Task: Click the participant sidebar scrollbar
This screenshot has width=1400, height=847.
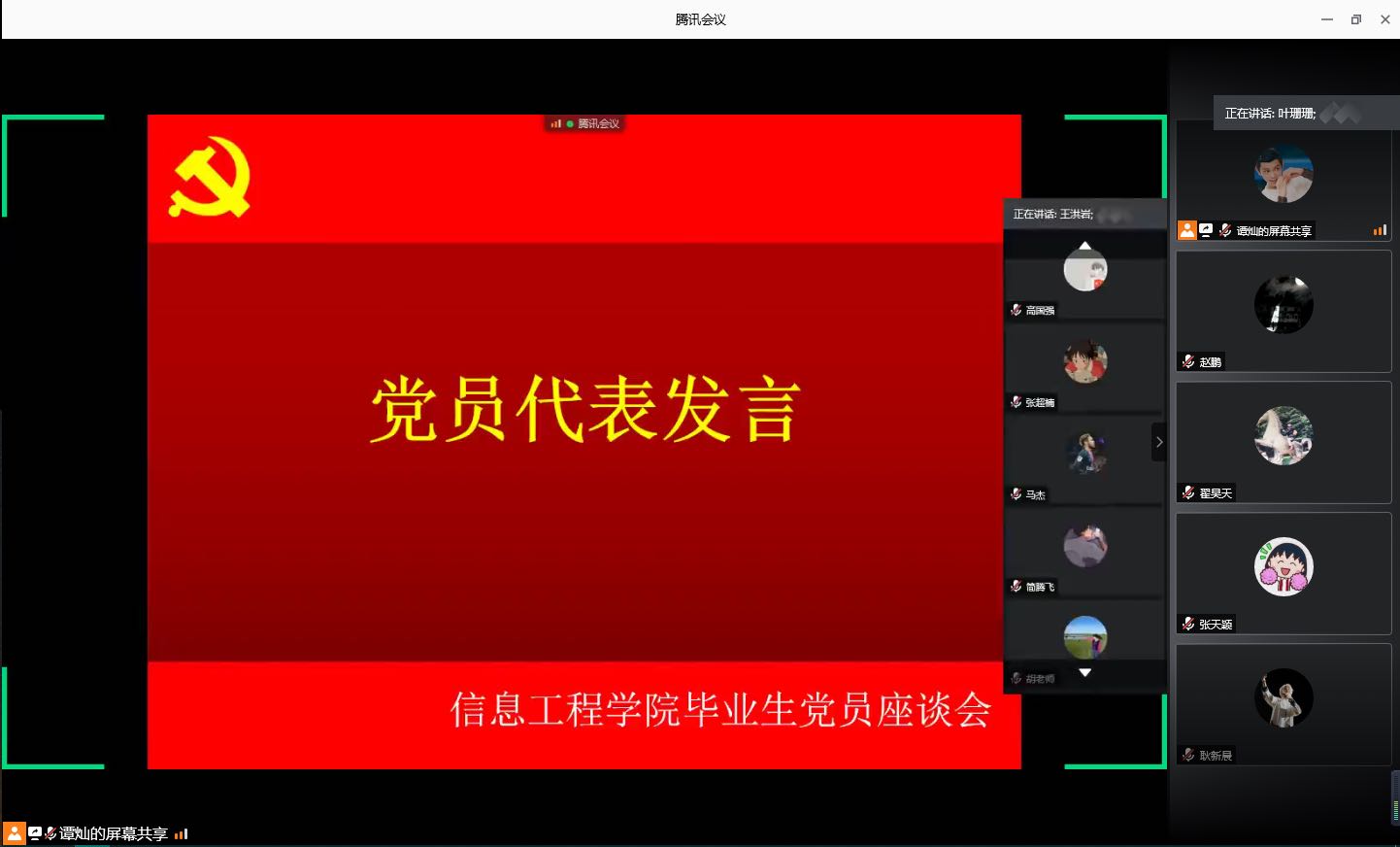Action: coord(1396,798)
